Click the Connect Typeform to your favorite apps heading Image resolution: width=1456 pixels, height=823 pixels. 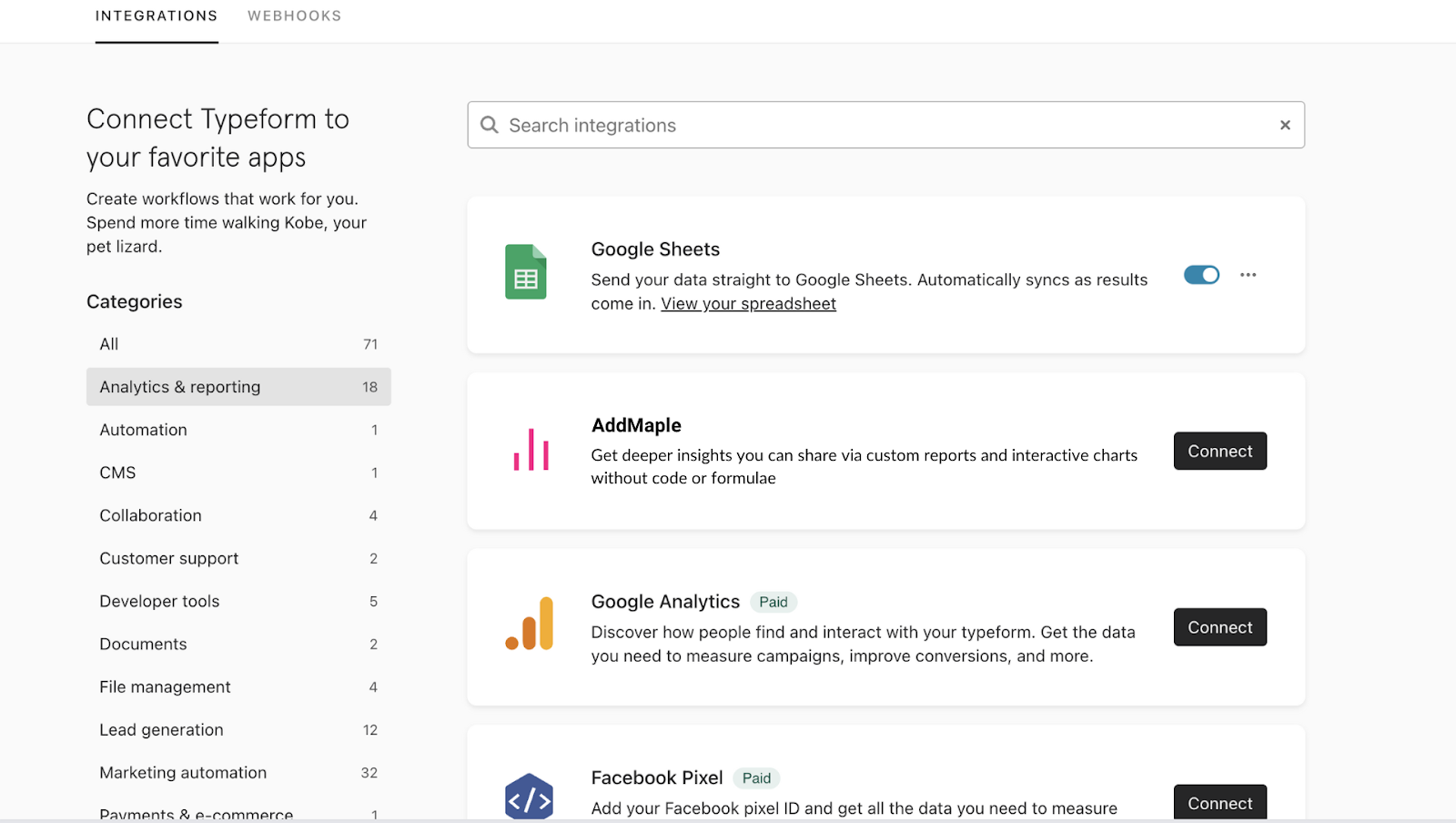(x=217, y=137)
